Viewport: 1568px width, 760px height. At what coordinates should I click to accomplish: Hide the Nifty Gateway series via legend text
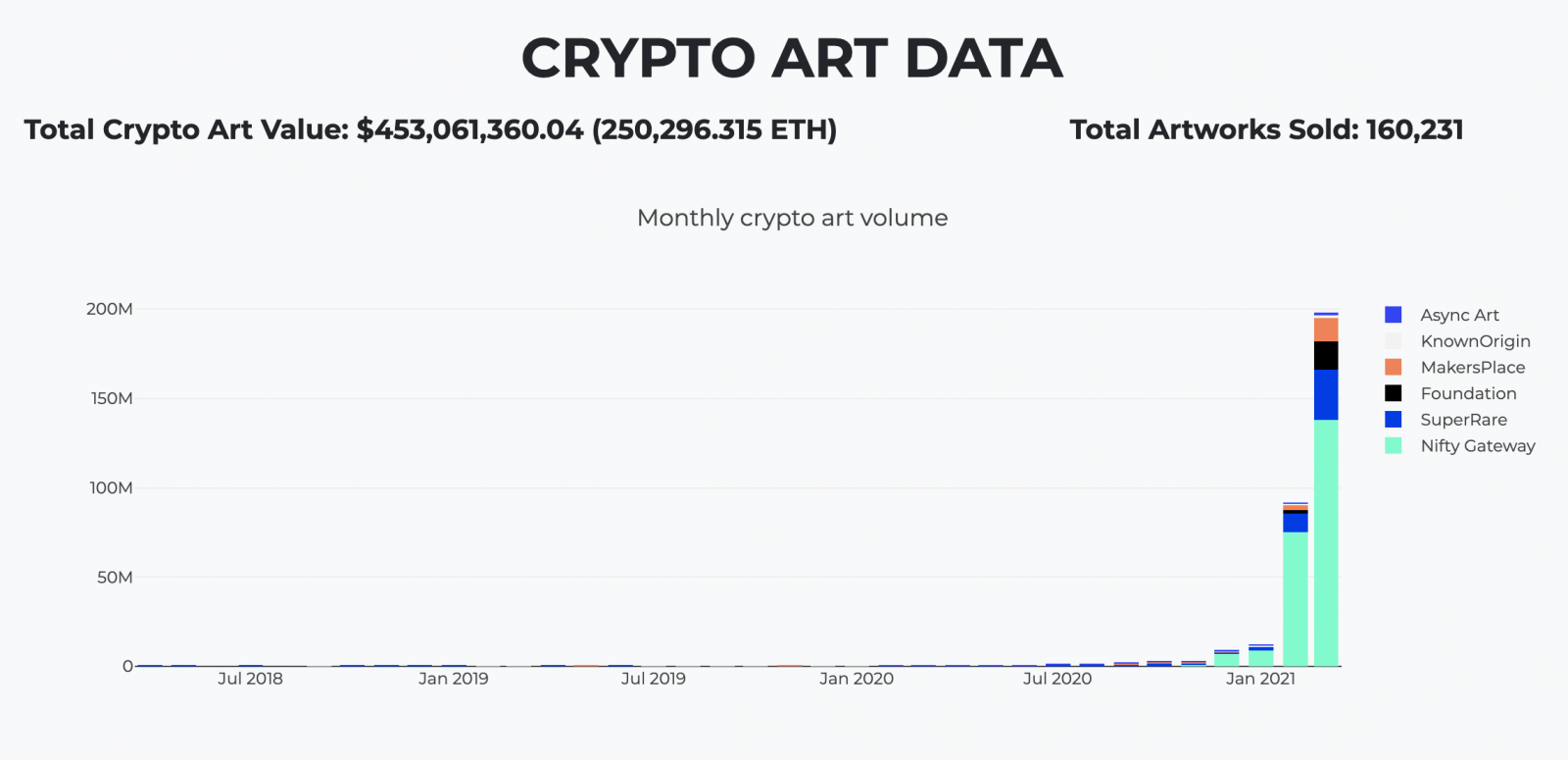click(x=1478, y=445)
